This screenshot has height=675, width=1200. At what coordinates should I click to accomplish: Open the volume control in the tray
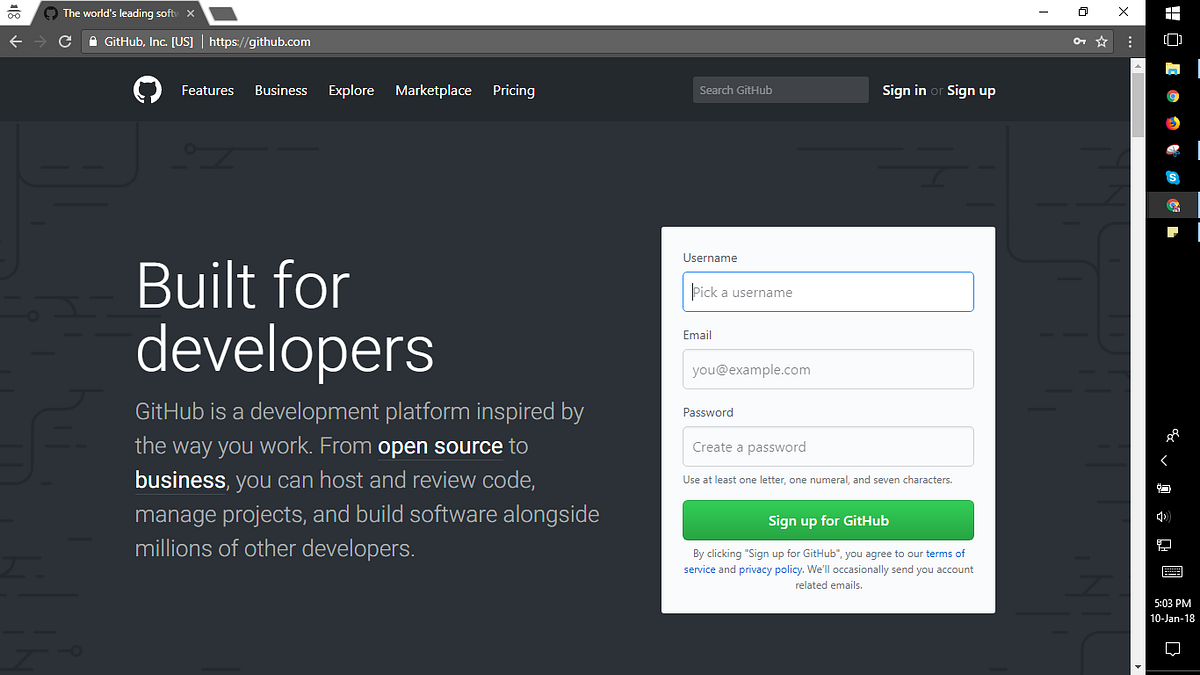coord(1163,516)
